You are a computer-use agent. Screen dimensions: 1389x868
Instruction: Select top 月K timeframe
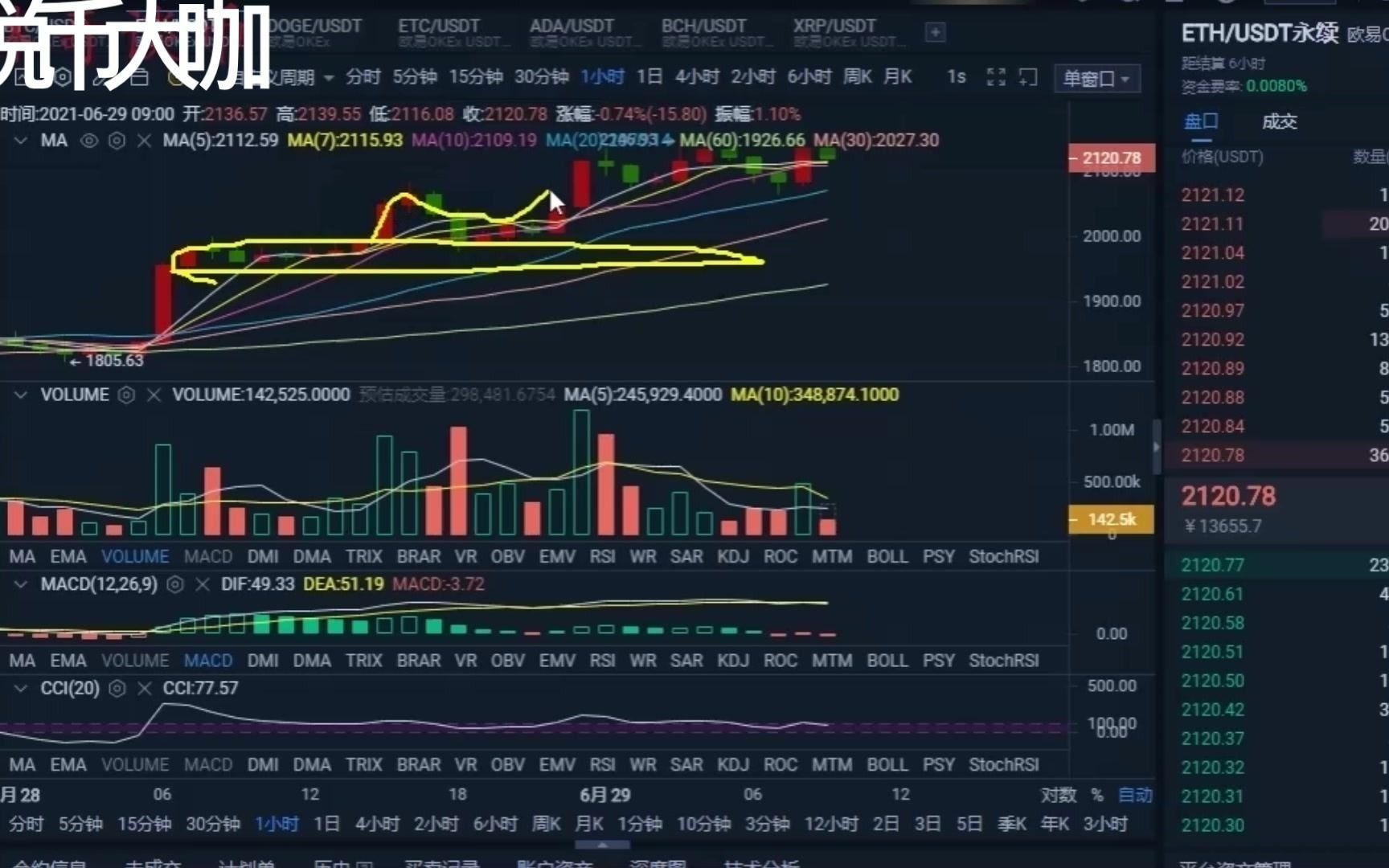click(x=897, y=77)
